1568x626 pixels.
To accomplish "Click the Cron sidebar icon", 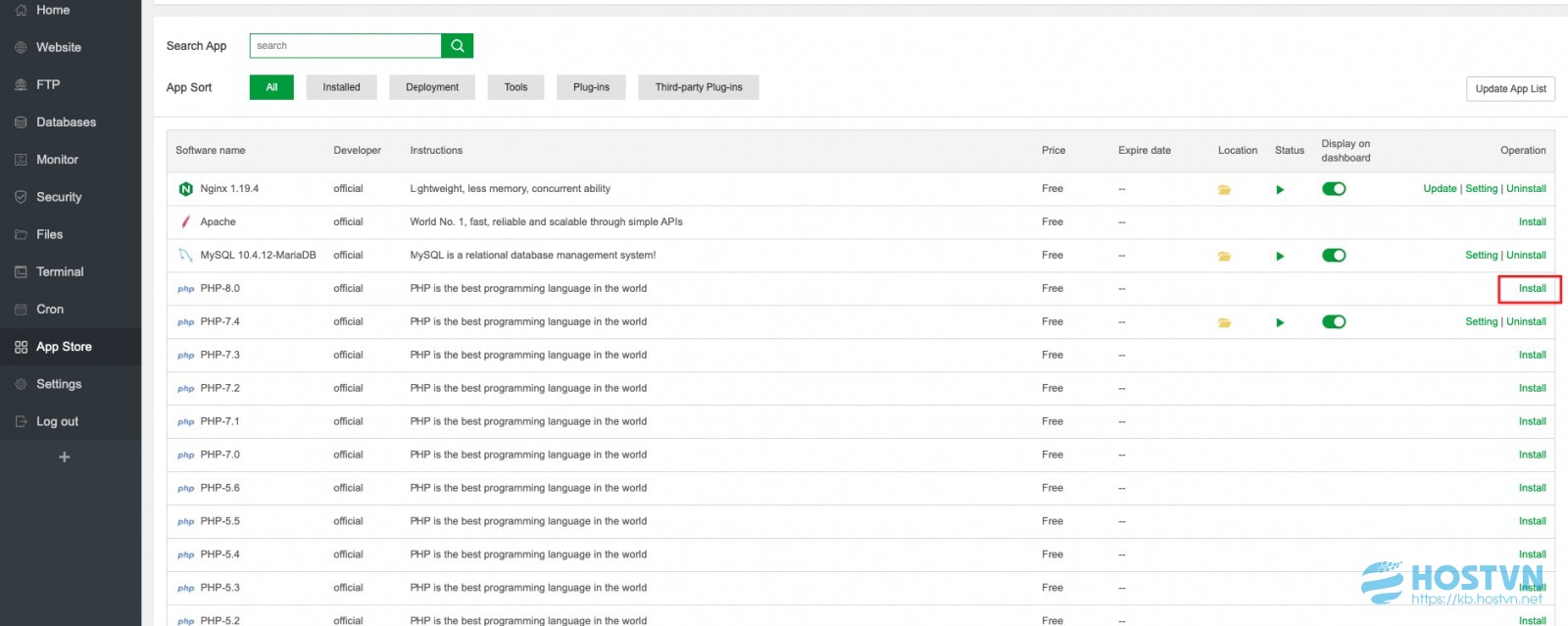I will [x=21, y=310].
